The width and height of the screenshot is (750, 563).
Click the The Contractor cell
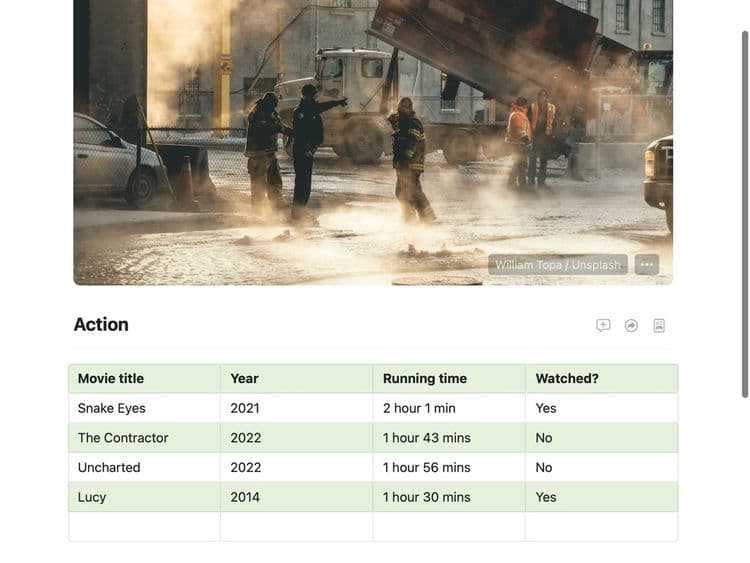click(144, 438)
